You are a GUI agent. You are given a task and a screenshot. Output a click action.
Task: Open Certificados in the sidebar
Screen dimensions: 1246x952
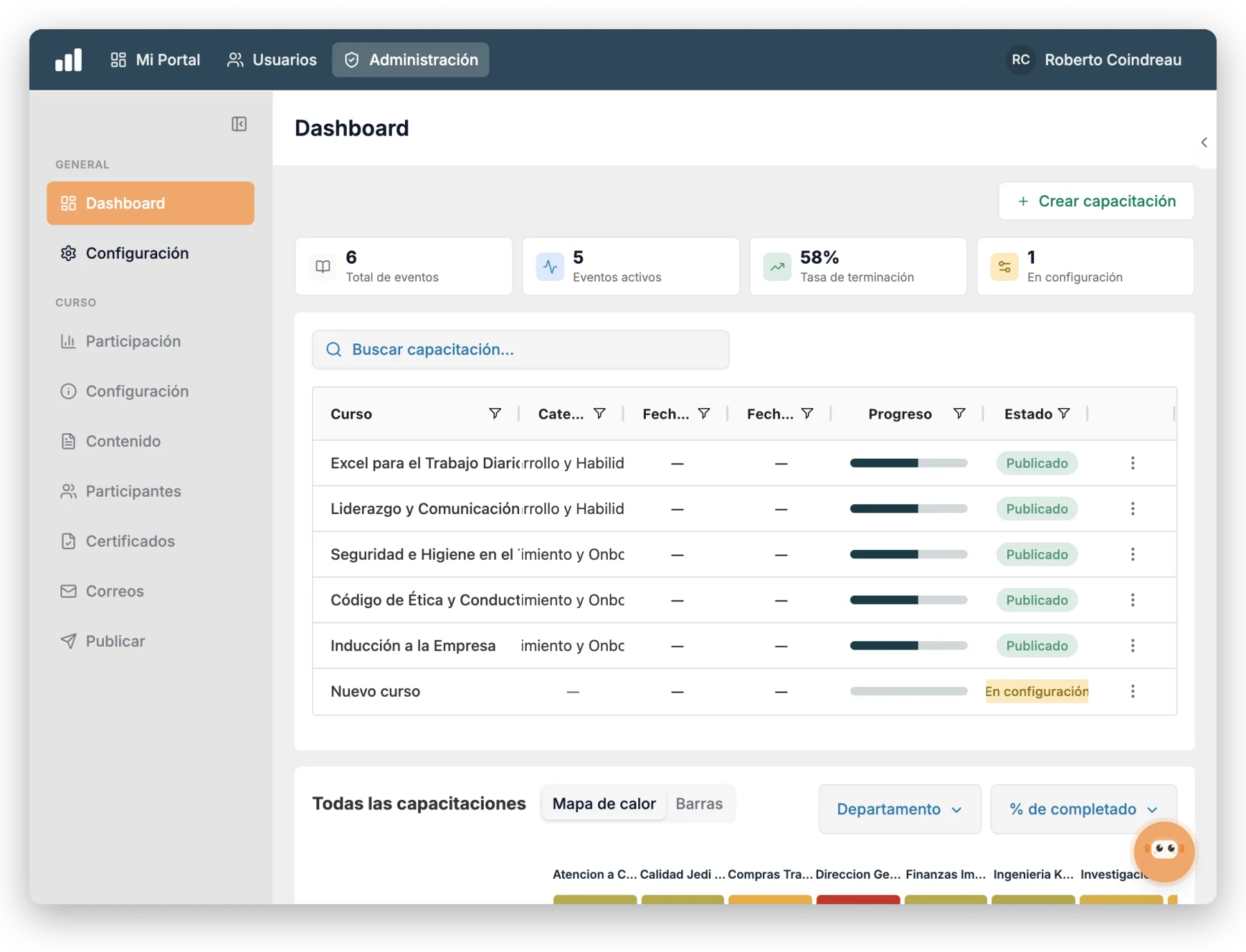[150, 541]
